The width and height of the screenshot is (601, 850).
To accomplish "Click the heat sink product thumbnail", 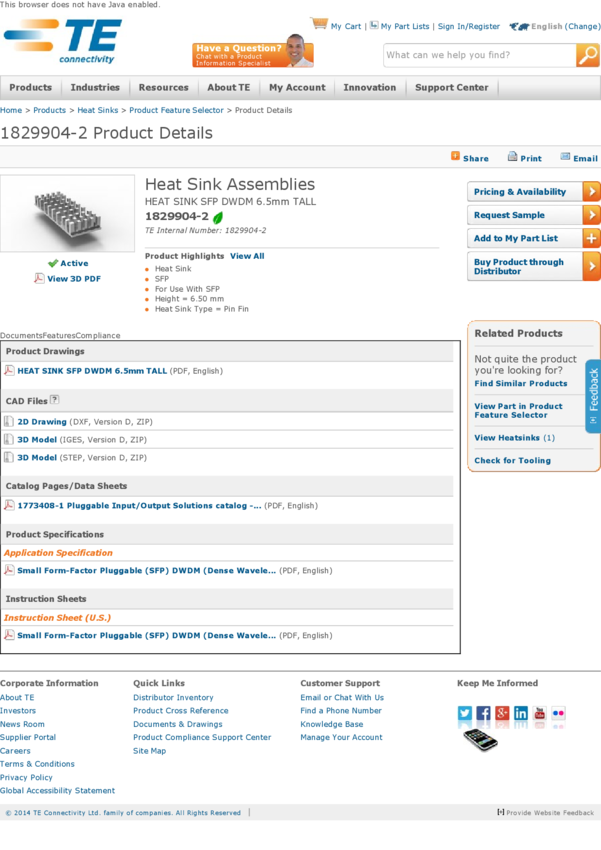I will [67, 213].
